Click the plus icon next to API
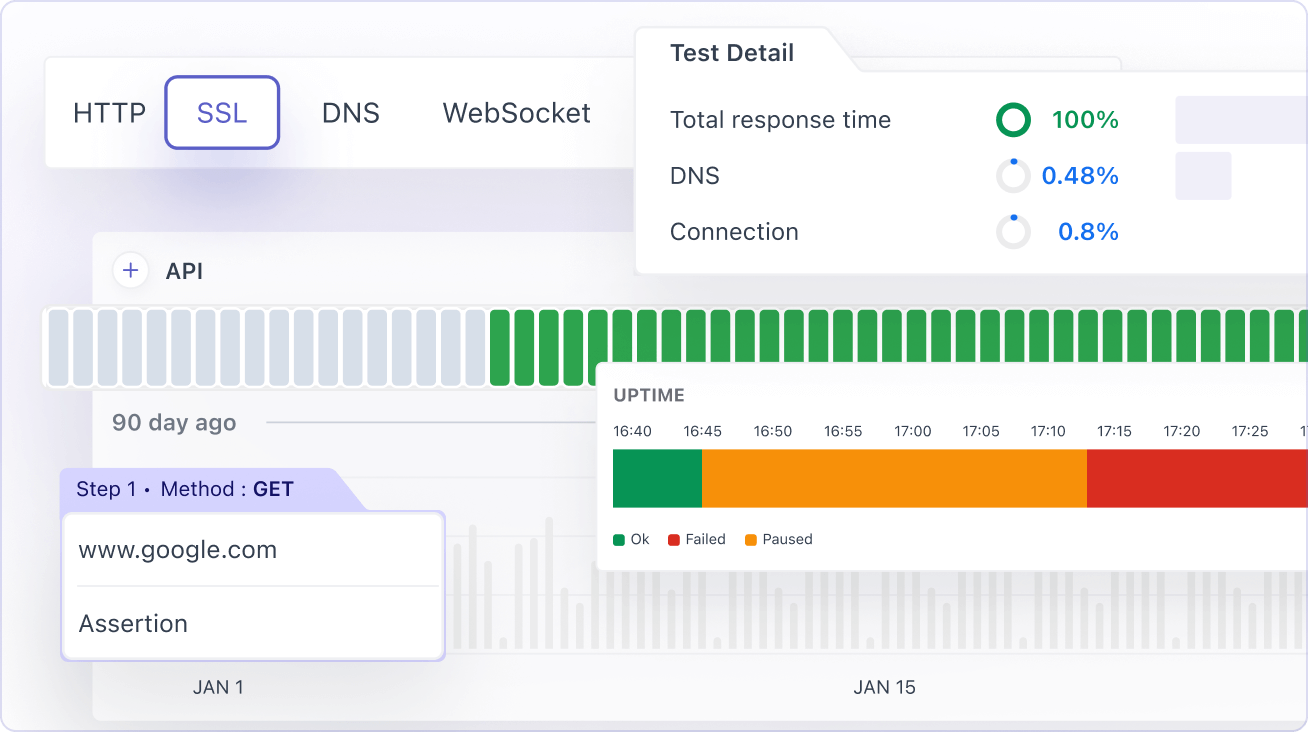The height and width of the screenshot is (732, 1308). click(x=130, y=270)
